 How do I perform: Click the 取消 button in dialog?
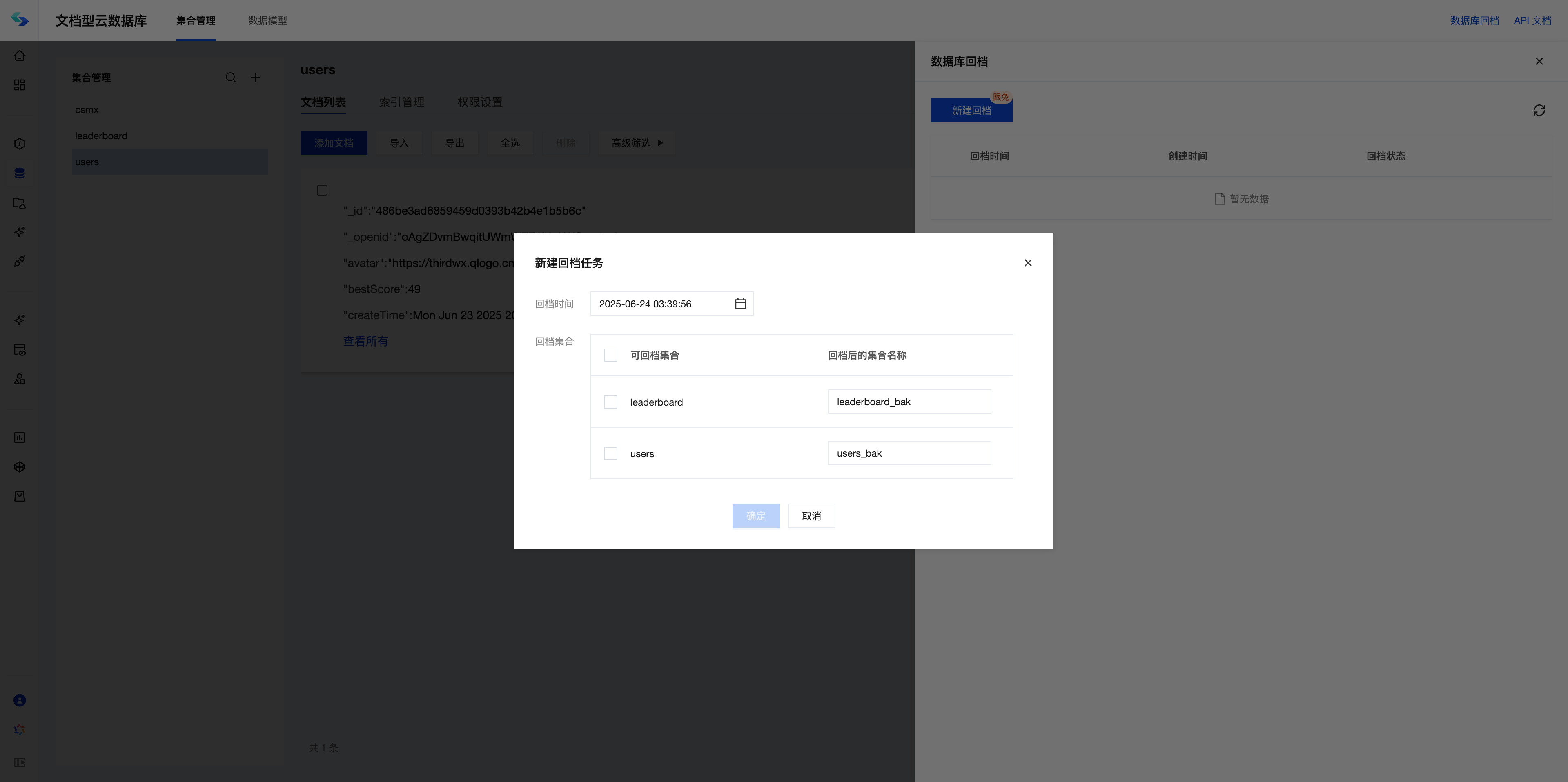tap(811, 516)
